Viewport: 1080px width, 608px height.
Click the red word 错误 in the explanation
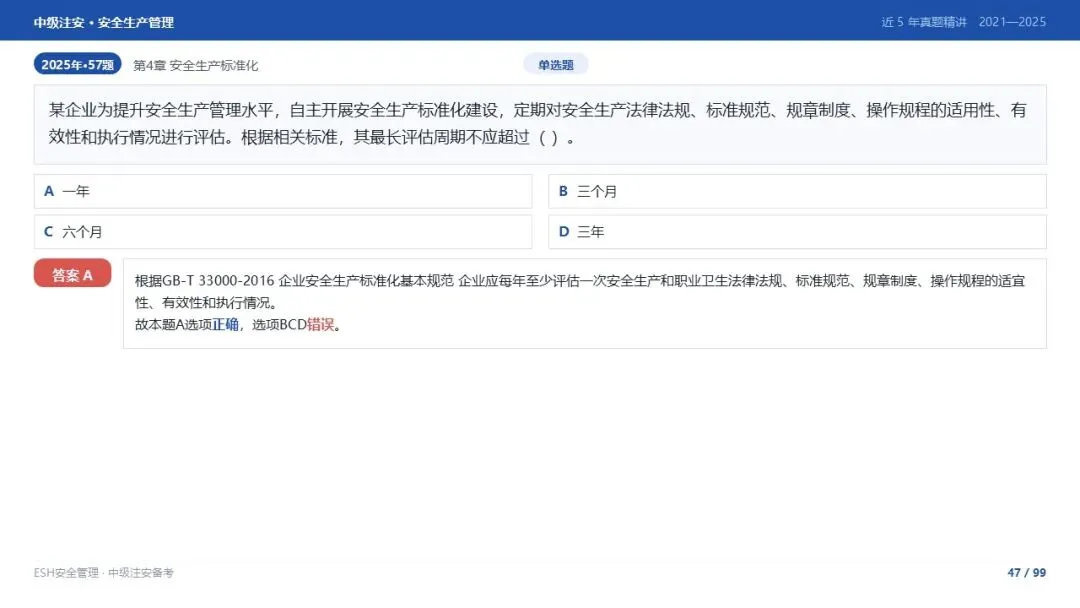point(320,324)
